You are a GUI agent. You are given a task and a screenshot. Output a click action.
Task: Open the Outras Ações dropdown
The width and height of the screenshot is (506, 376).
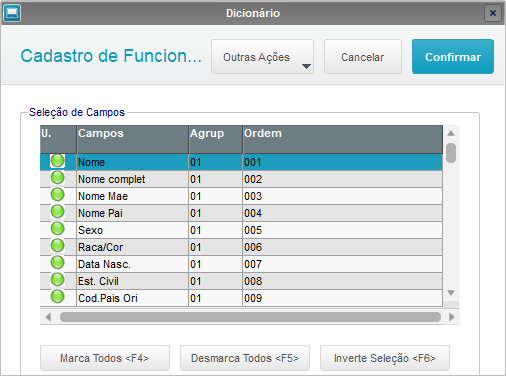[x=262, y=57]
